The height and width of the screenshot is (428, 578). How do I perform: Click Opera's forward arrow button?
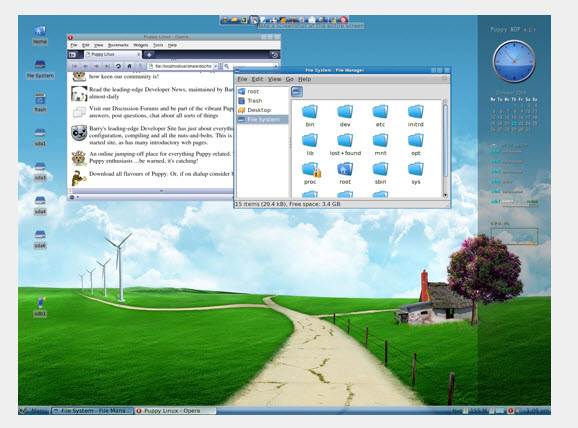point(97,66)
